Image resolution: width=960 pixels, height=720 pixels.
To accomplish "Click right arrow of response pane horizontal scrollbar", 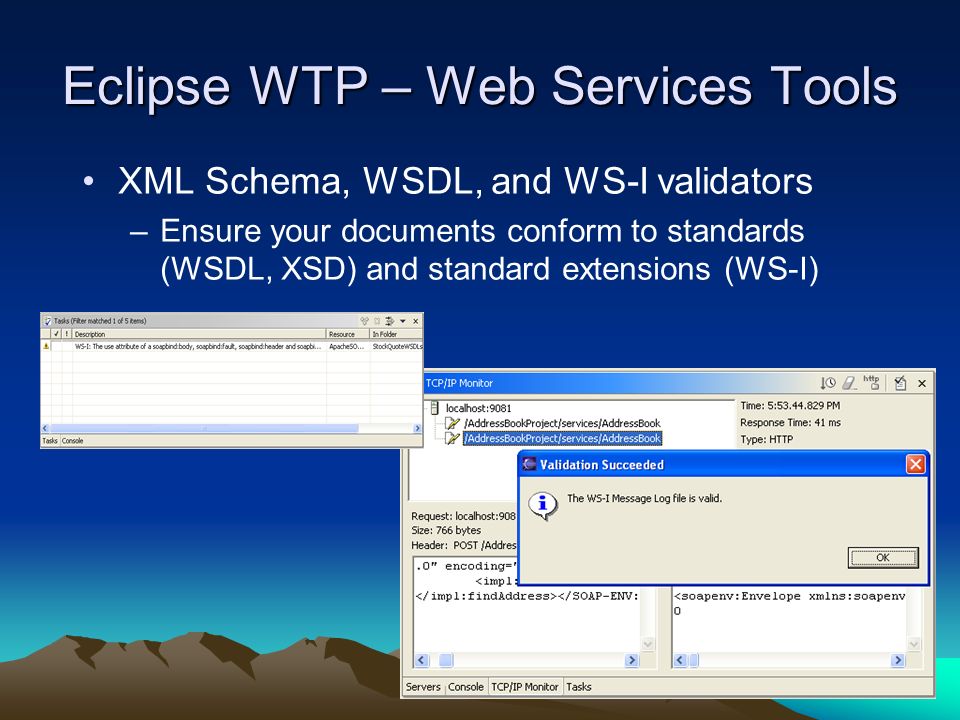I will [x=898, y=660].
